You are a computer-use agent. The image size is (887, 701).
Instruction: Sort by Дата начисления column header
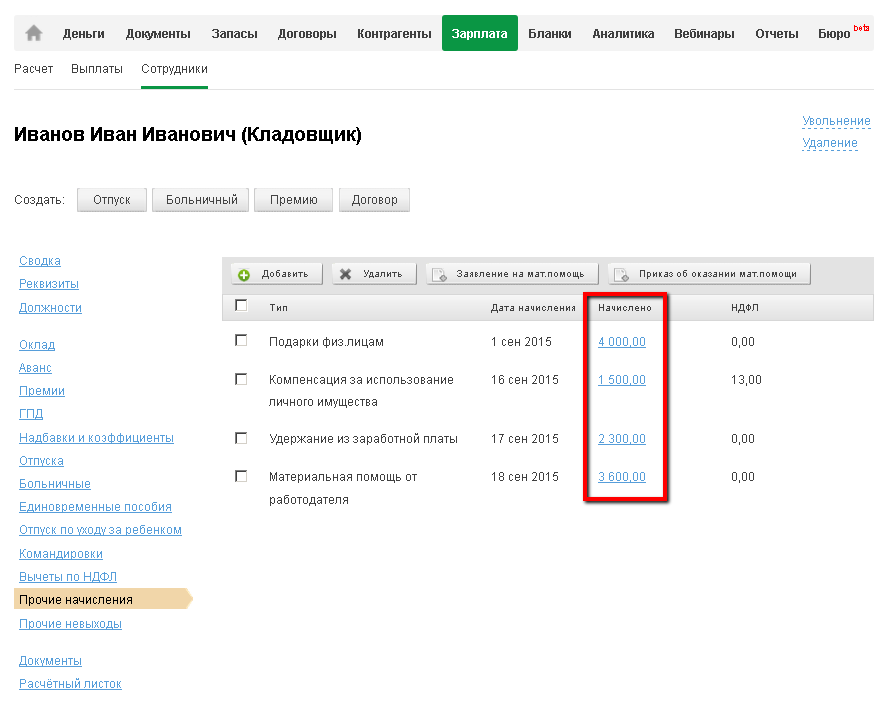click(x=533, y=307)
